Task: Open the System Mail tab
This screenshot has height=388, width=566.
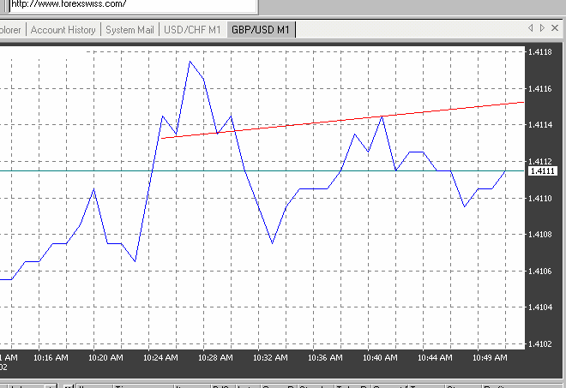Action: [x=130, y=30]
